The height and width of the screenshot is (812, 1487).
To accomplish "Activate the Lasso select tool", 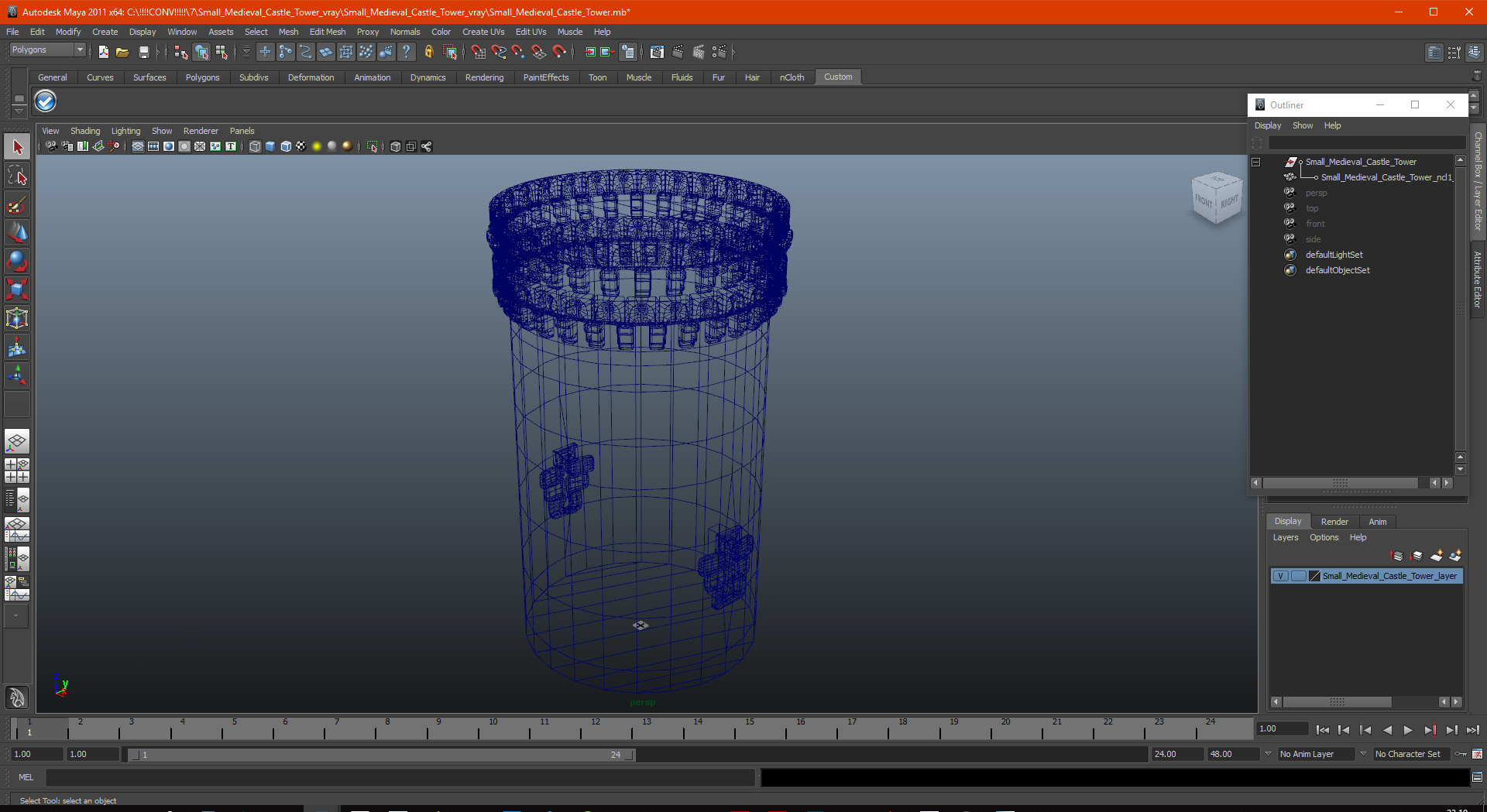I will tap(17, 176).
